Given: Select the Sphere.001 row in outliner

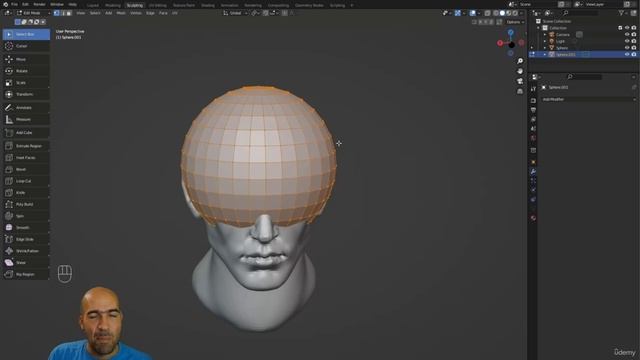Looking at the screenshot, I should pyautogui.click(x=584, y=54).
